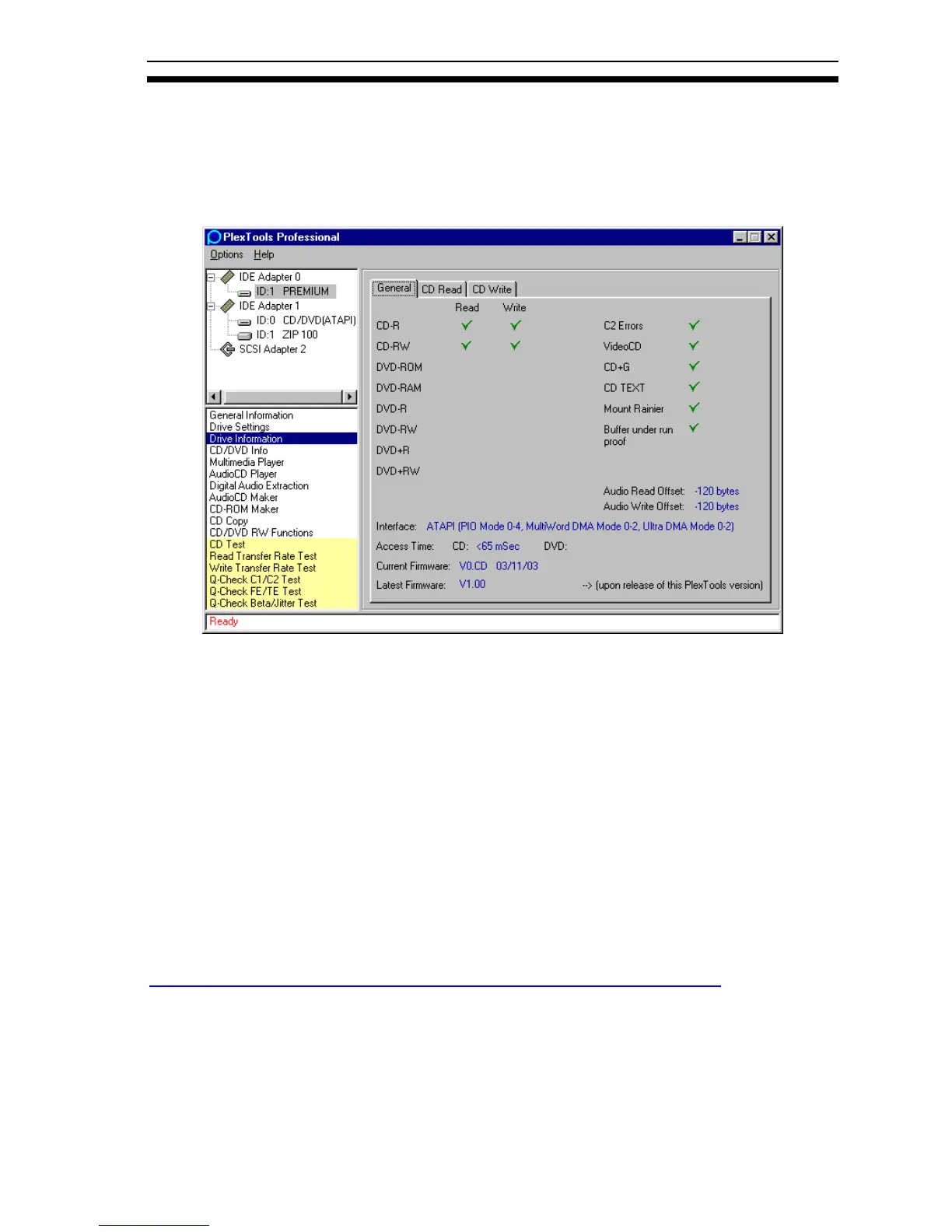
Task: Click the SCSI Adapter 2 icon
Action: (x=228, y=349)
